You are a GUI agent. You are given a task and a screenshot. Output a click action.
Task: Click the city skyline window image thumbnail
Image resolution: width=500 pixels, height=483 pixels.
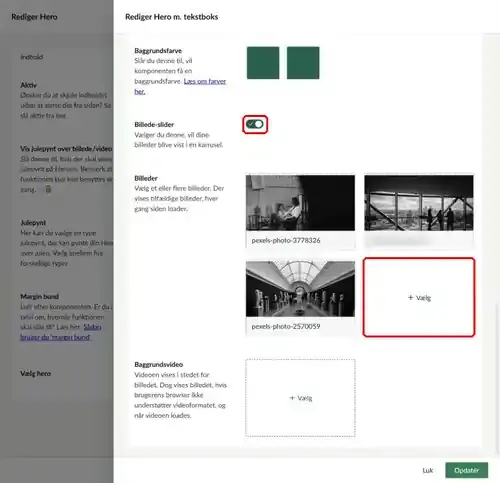coord(419,203)
